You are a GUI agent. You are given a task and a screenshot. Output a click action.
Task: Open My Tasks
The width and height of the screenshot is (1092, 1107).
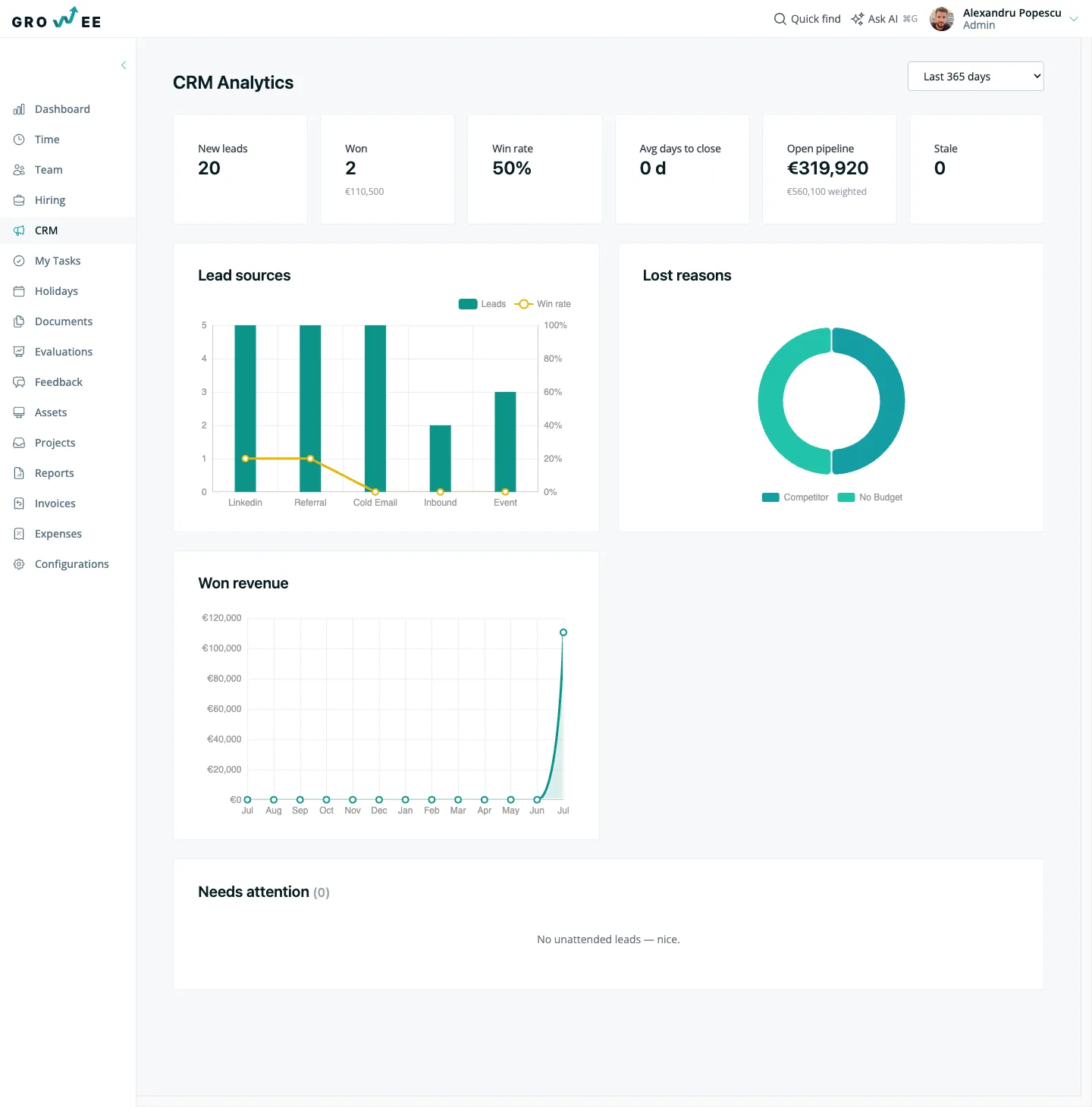[58, 261]
